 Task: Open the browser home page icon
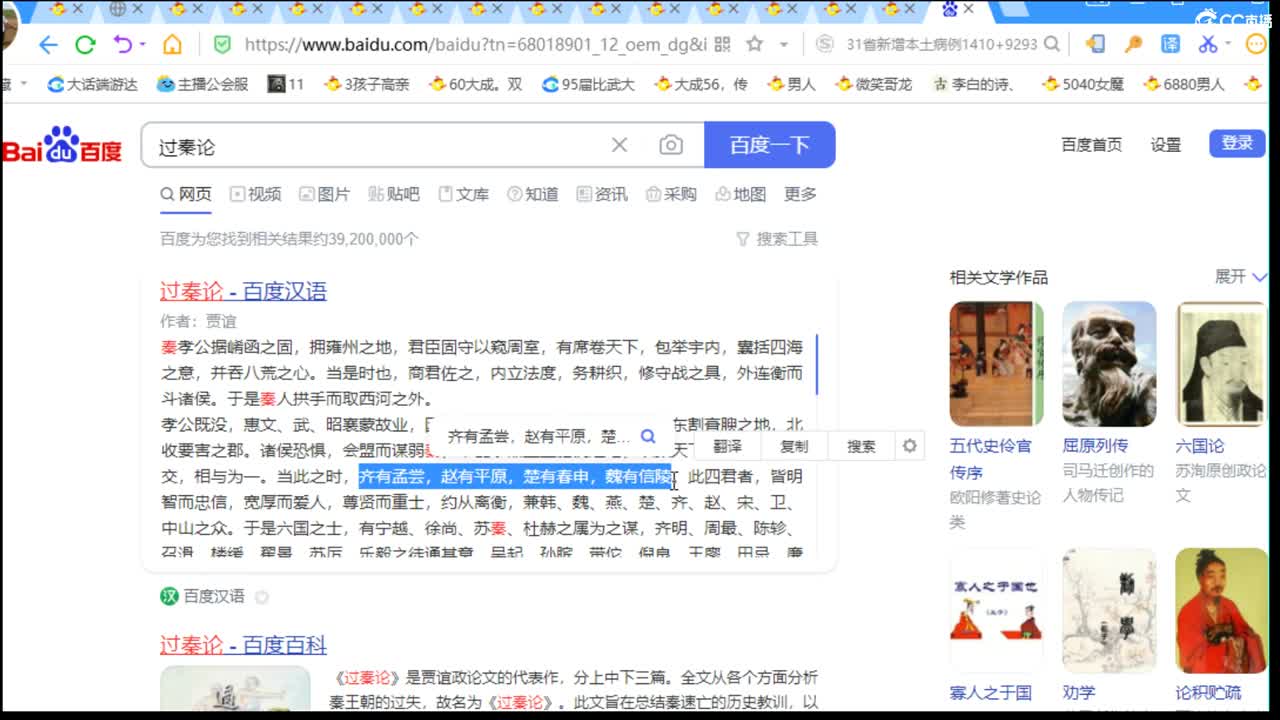[172, 45]
